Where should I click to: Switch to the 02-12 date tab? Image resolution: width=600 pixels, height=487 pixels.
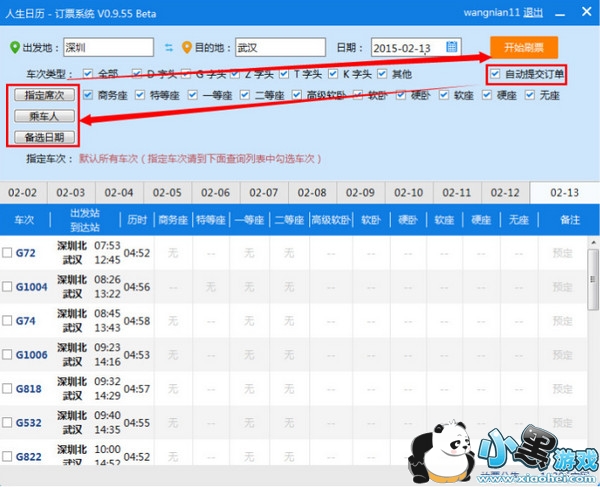pyautogui.click(x=505, y=192)
